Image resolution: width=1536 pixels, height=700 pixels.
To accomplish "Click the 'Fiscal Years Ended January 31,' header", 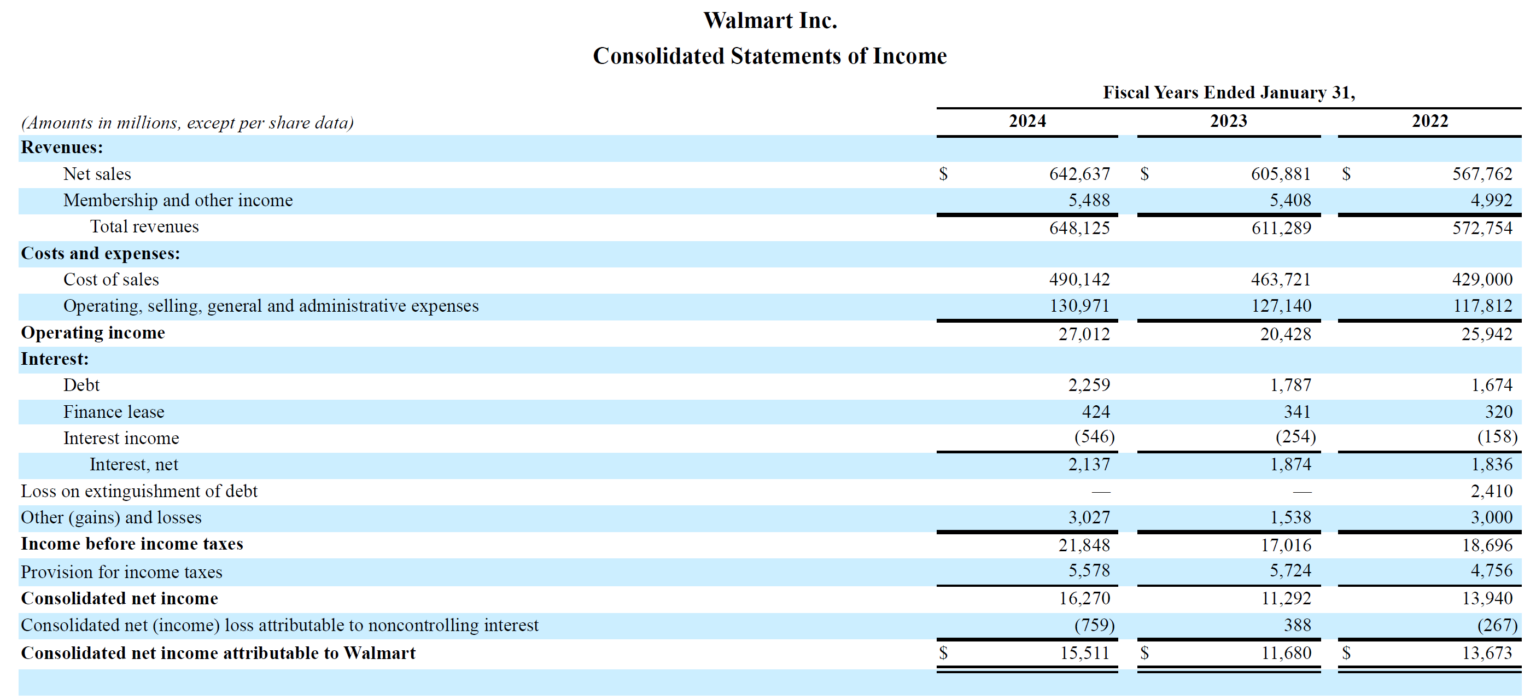I will (1228, 92).
